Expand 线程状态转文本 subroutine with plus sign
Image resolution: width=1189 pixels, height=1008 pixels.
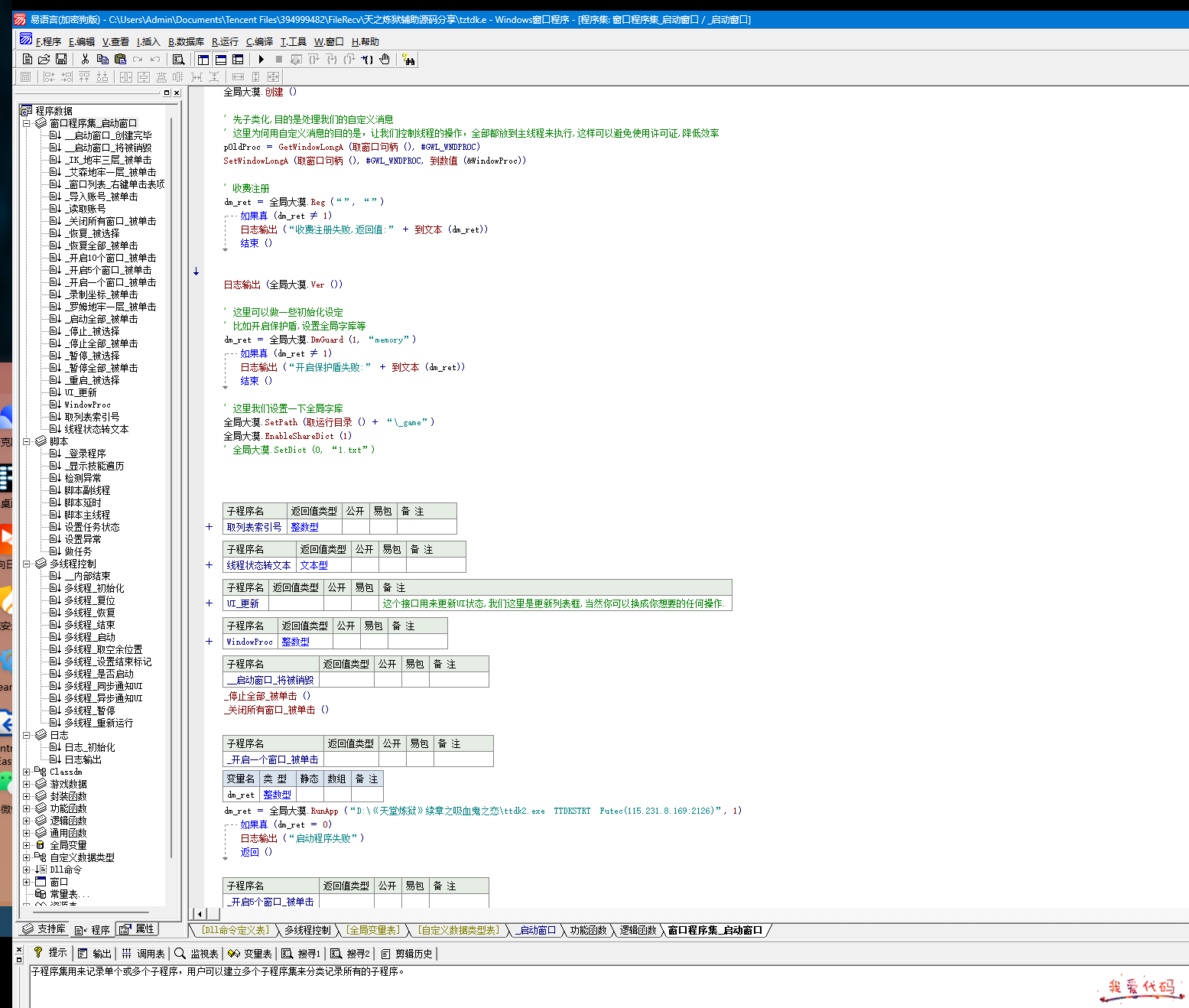pos(209,565)
